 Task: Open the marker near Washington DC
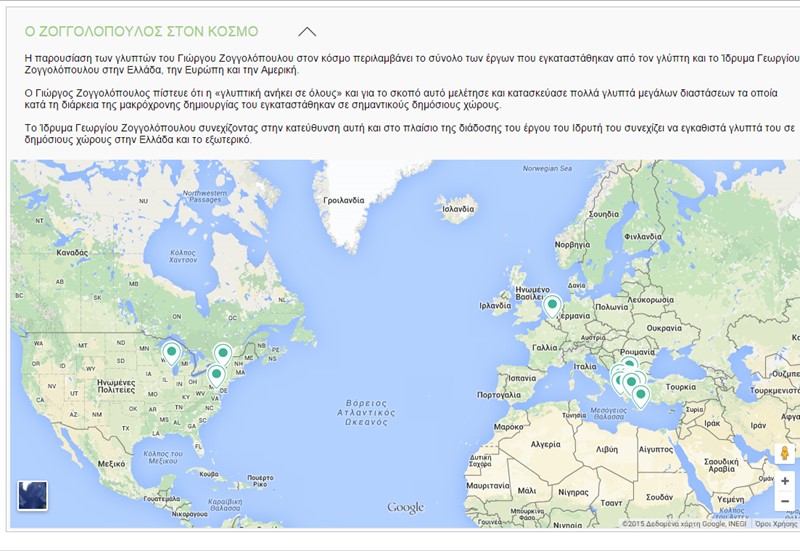tap(216, 375)
